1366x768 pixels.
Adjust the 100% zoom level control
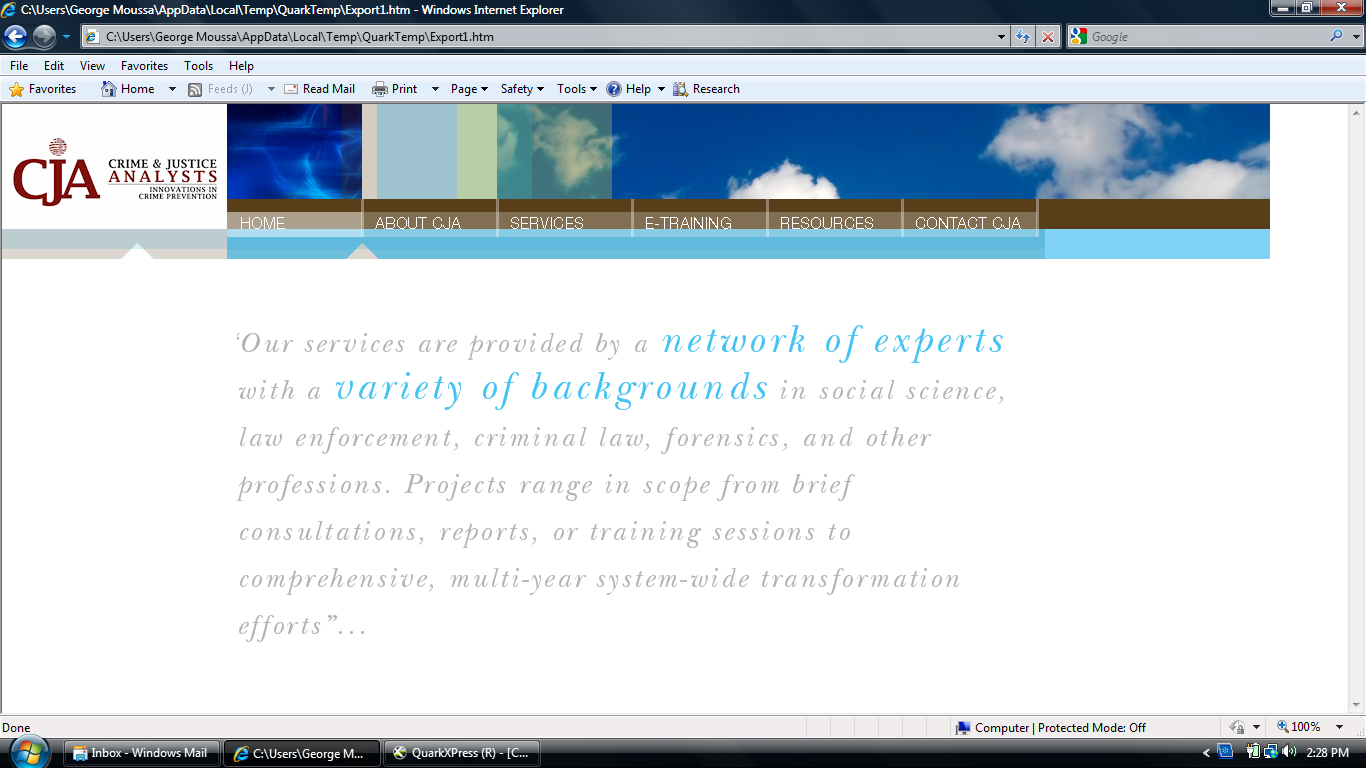coord(1305,727)
